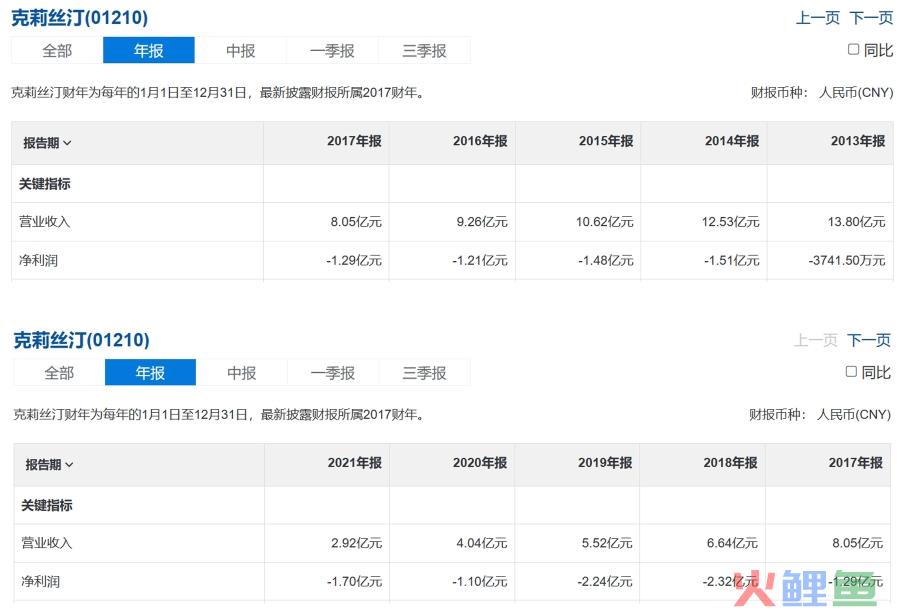Select net profit value -1.10亿元
The image size is (901, 612).
pos(480,582)
